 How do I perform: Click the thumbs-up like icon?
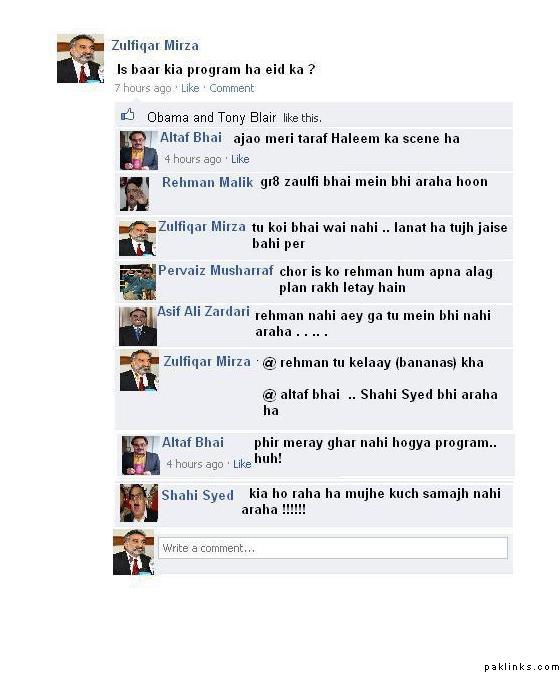pyautogui.click(x=127, y=115)
